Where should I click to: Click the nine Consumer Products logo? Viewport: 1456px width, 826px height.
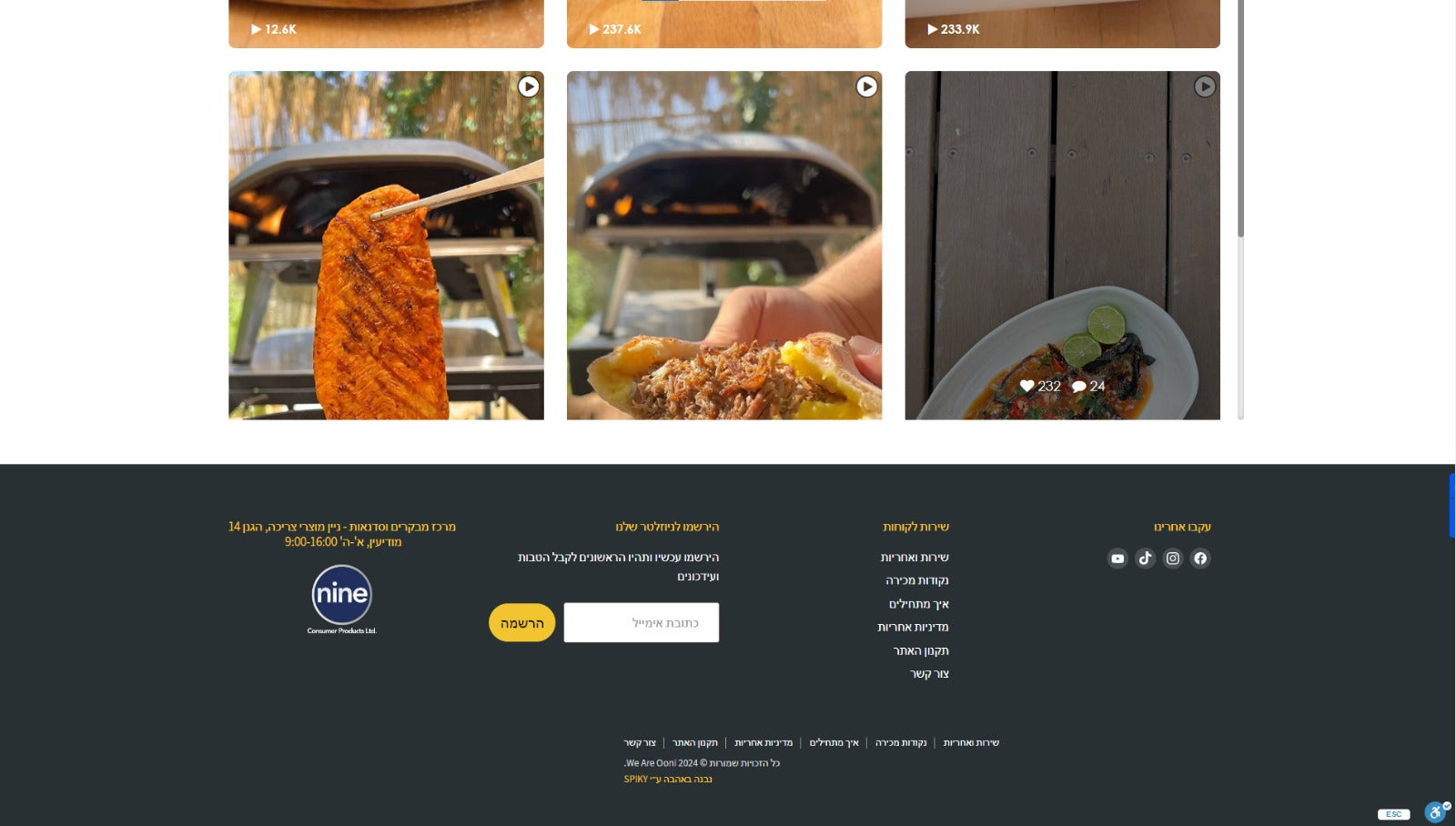[342, 599]
